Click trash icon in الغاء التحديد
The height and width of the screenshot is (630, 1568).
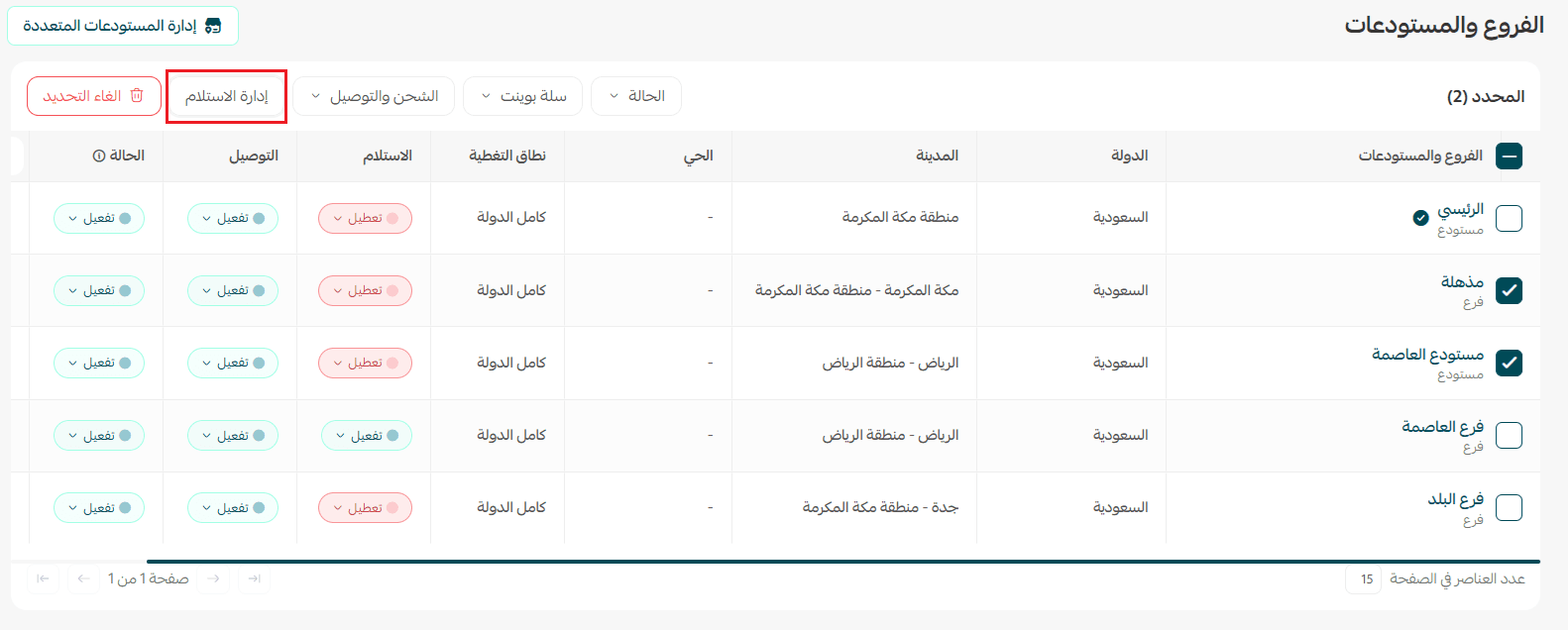137,95
